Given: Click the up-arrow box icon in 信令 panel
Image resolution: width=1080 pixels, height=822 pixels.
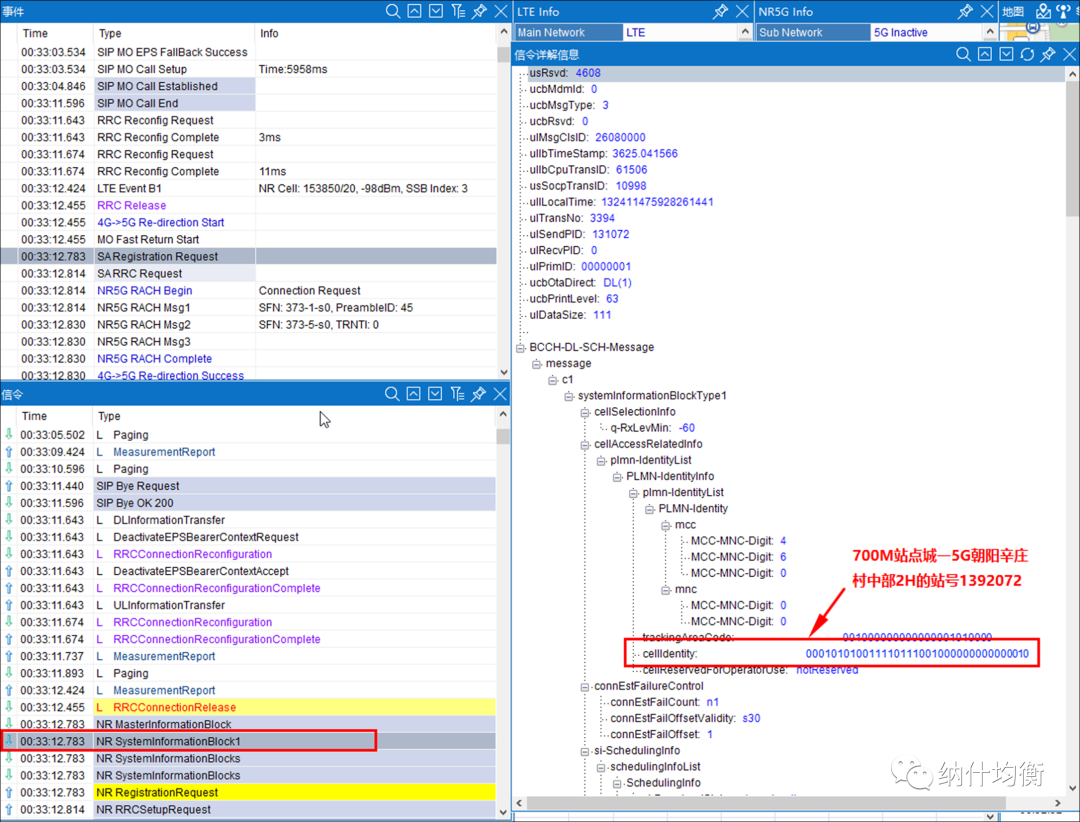Looking at the screenshot, I should pyautogui.click(x=413, y=394).
